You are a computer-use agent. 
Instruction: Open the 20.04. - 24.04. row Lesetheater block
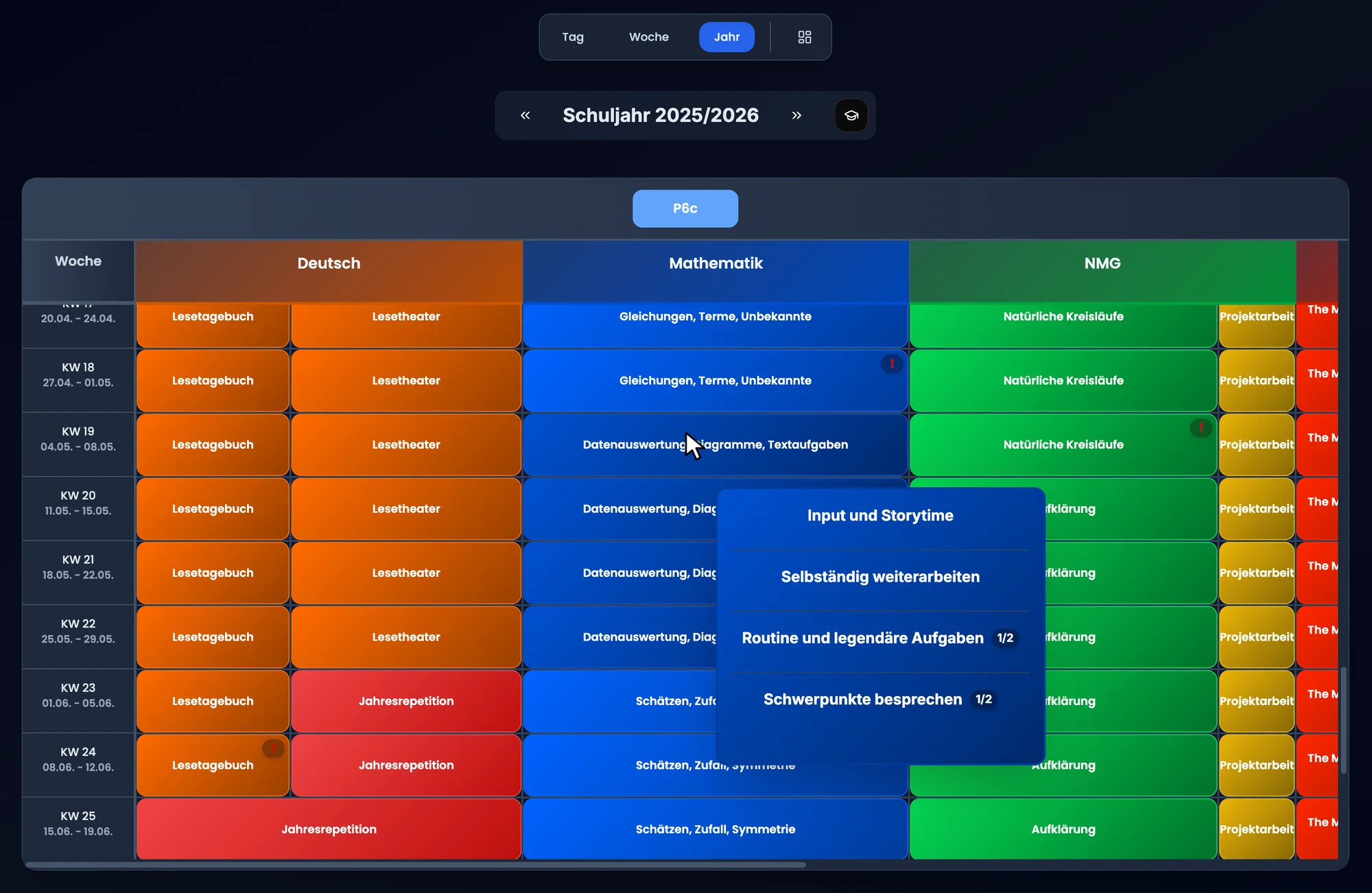tap(406, 324)
